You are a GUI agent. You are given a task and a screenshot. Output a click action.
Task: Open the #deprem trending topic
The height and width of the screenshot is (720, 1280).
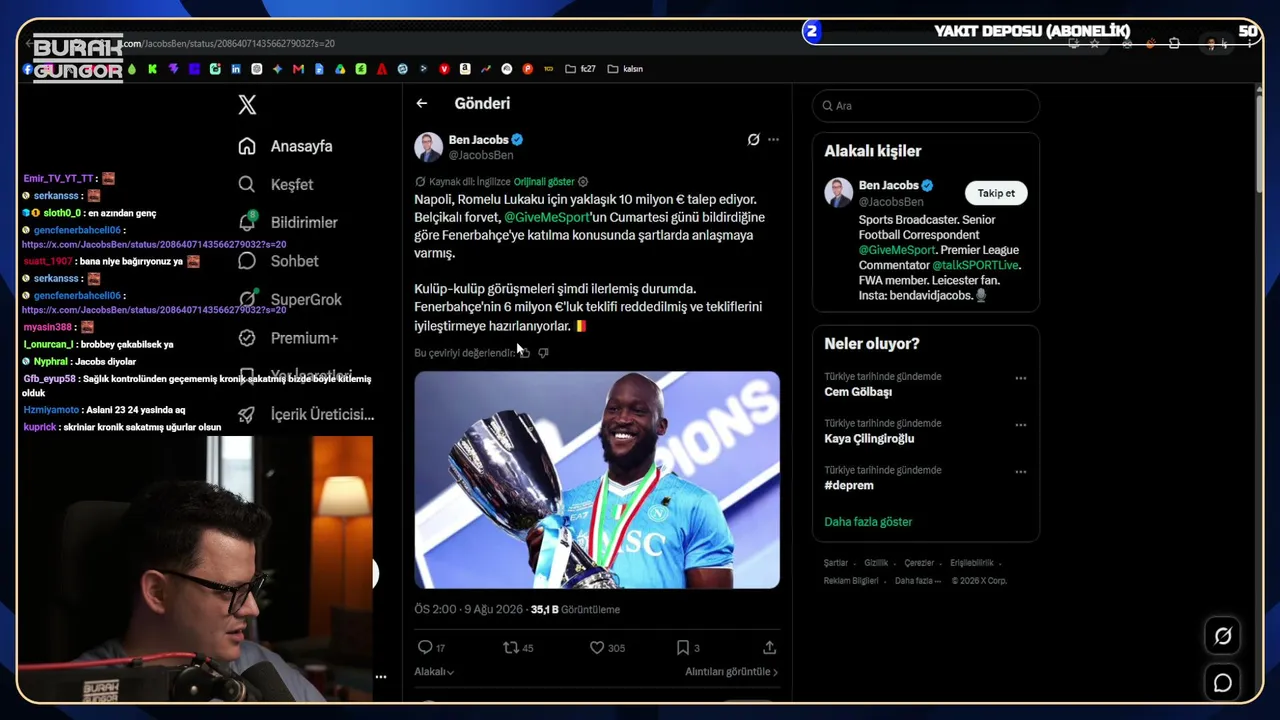(849, 486)
